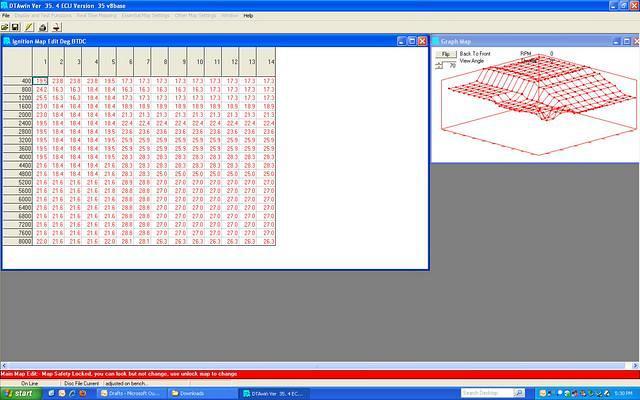Screen dimensions: 640x400
Task: Click the save disk toolbar icon
Action: pyautogui.click(x=17, y=26)
